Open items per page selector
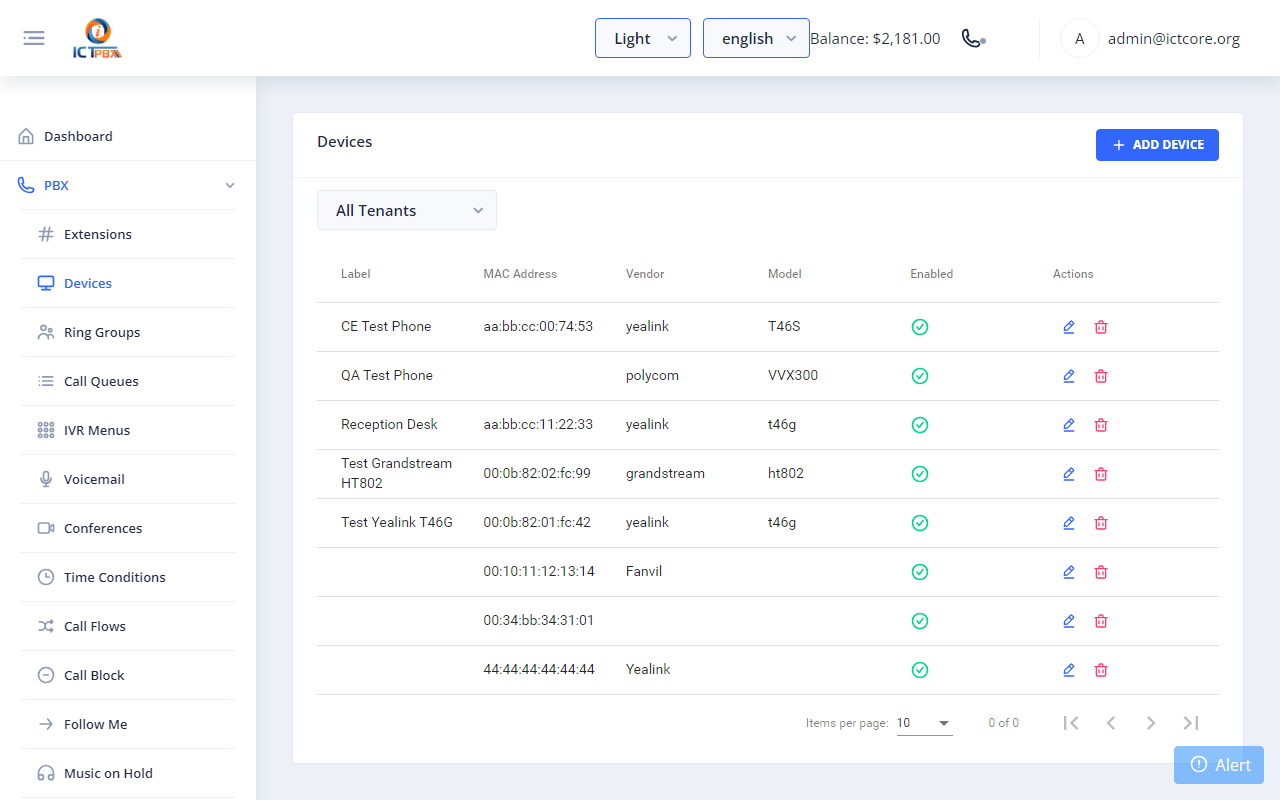 pos(924,723)
